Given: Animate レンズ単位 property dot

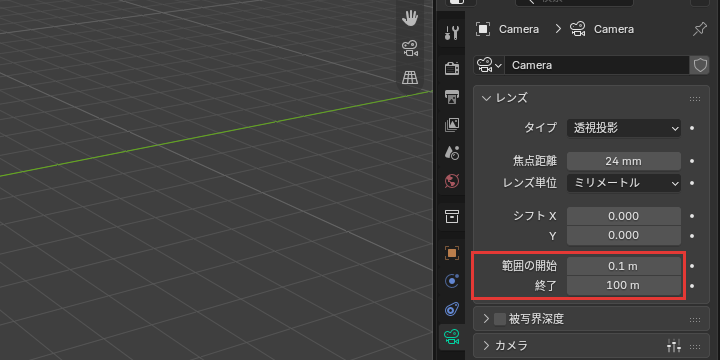Looking at the screenshot, I should click(x=692, y=183).
